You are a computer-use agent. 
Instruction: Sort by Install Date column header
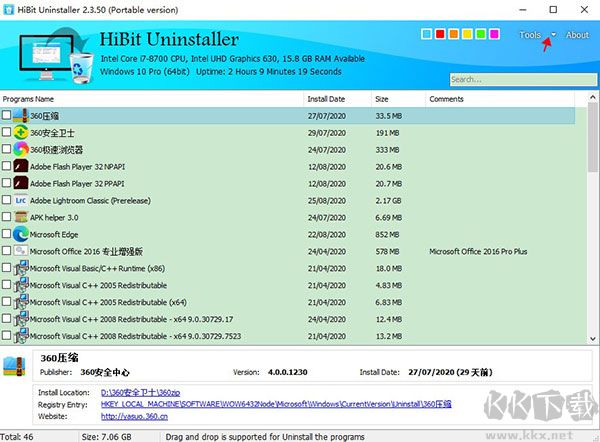coord(337,99)
